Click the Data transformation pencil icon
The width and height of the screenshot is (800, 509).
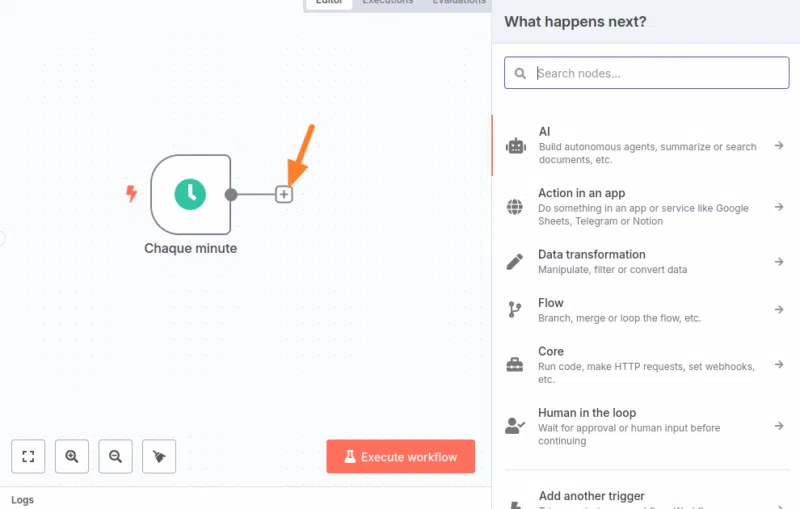point(515,262)
